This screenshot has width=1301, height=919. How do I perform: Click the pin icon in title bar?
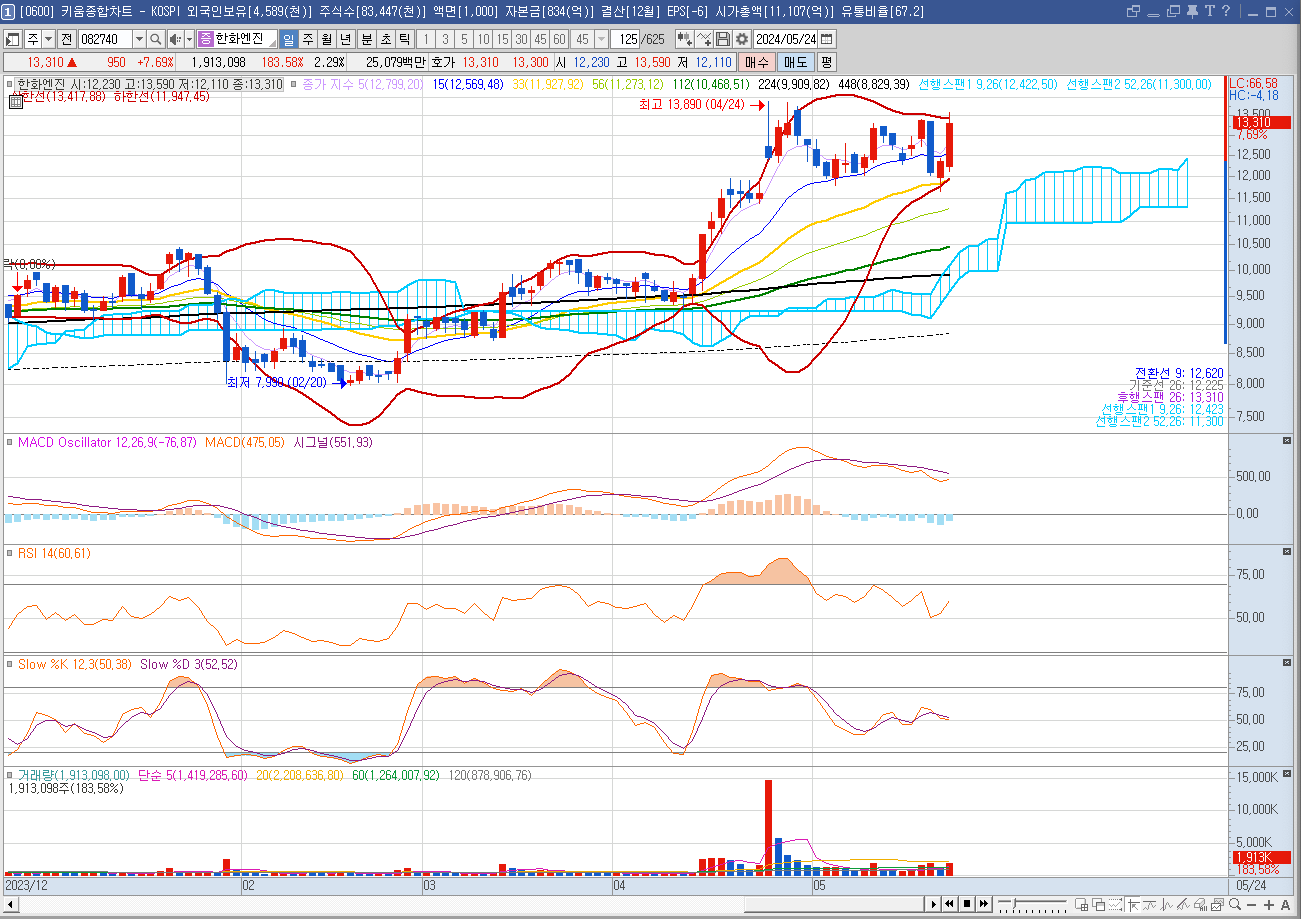click(1192, 11)
